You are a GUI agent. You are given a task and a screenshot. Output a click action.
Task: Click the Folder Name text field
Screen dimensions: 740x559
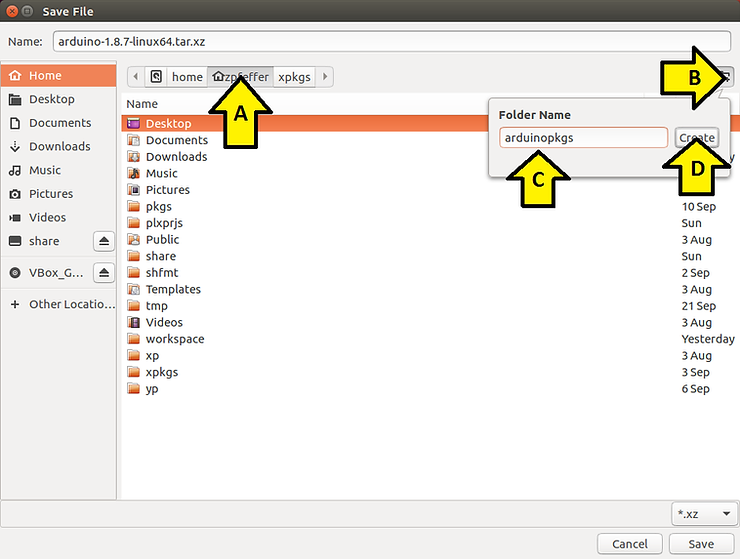point(583,138)
